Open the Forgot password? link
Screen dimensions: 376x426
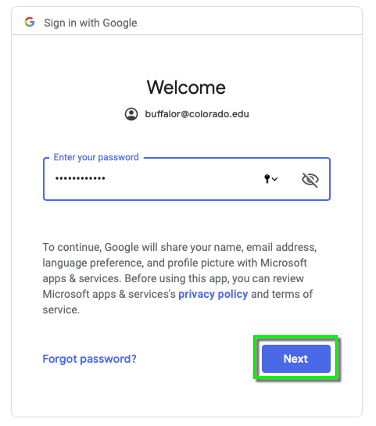click(89, 359)
